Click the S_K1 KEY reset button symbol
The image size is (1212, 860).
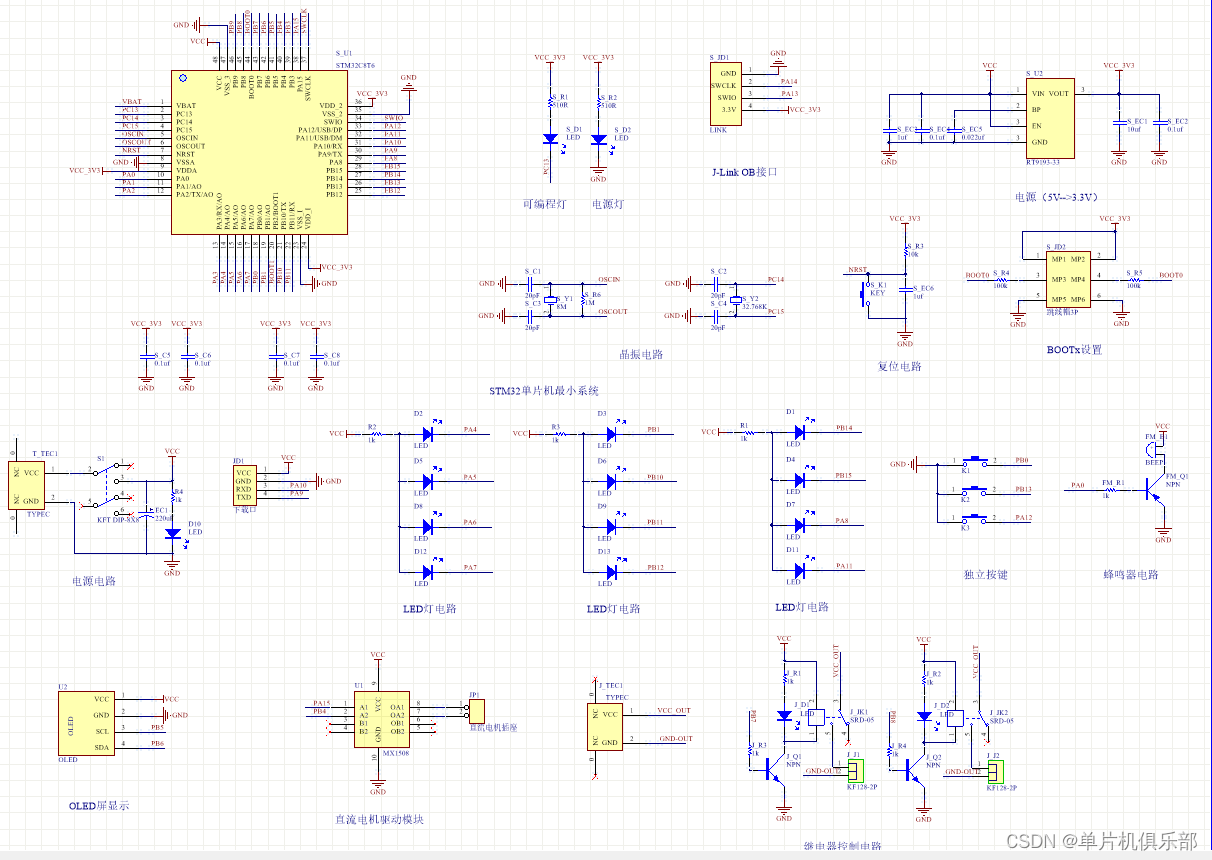[865, 293]
